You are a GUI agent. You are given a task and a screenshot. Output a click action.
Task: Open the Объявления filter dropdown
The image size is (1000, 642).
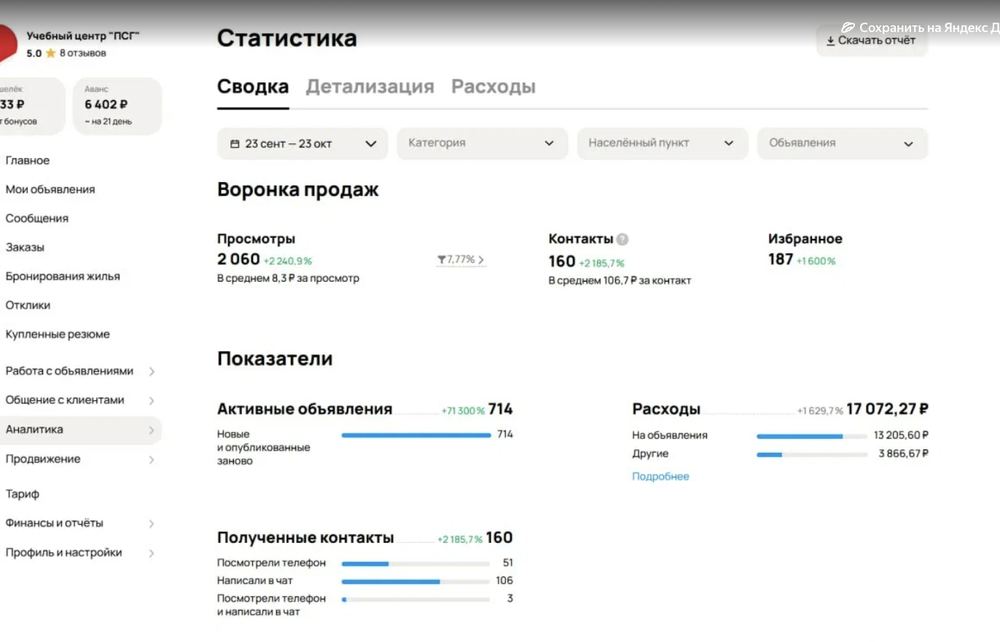tap(842, 143)
